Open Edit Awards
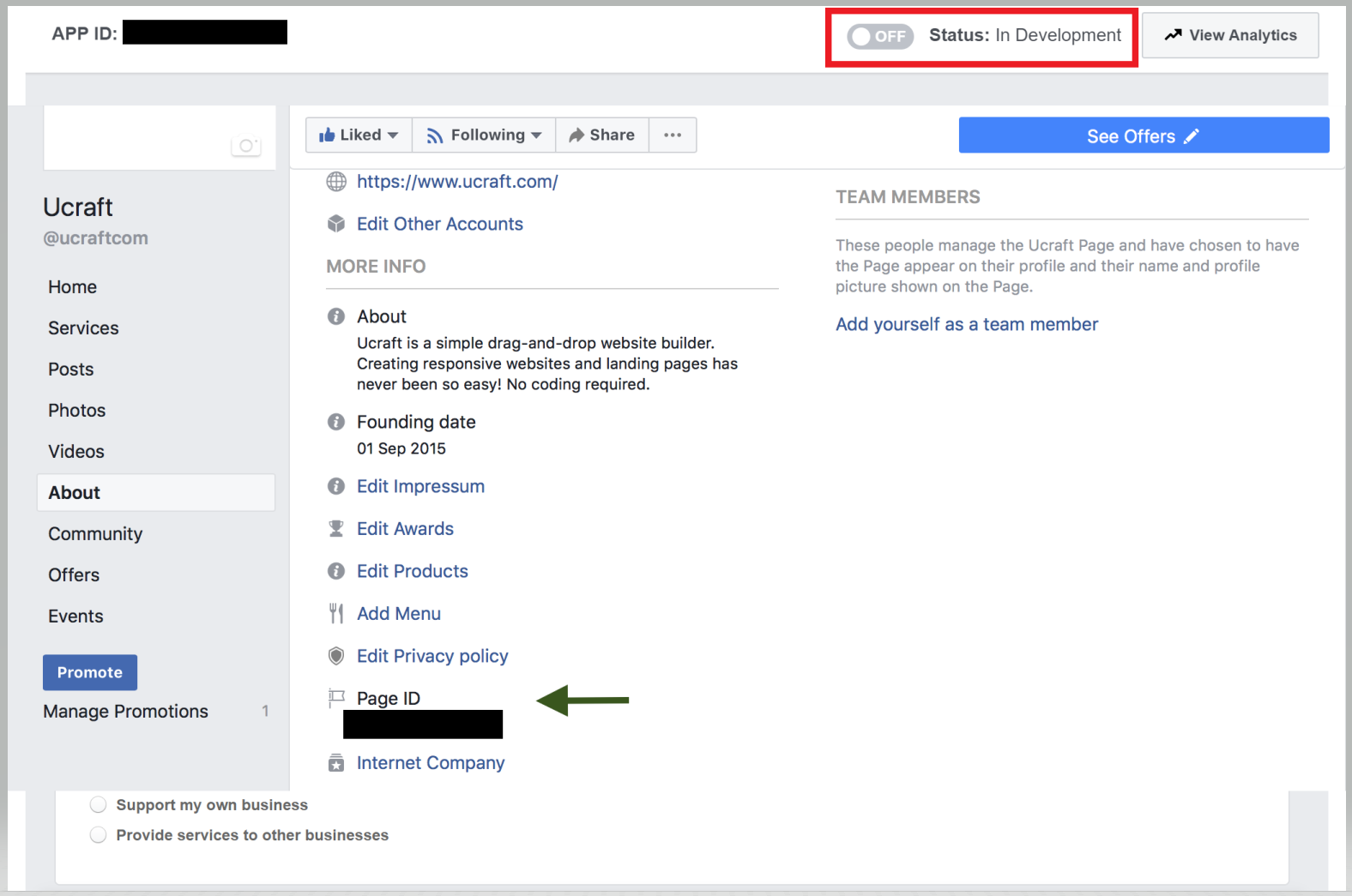 [405, 529]
